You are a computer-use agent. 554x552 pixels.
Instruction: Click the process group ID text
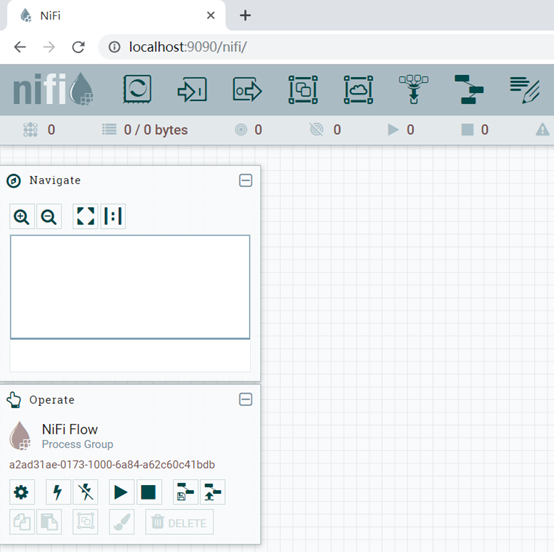pos(112,464)
